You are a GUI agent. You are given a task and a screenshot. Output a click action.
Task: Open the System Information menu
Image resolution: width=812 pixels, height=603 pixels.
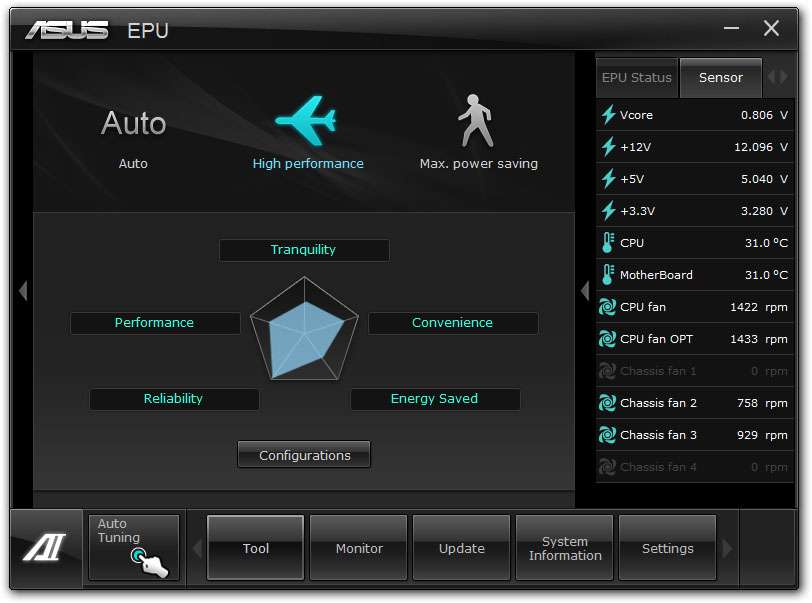tap(564, 548)
